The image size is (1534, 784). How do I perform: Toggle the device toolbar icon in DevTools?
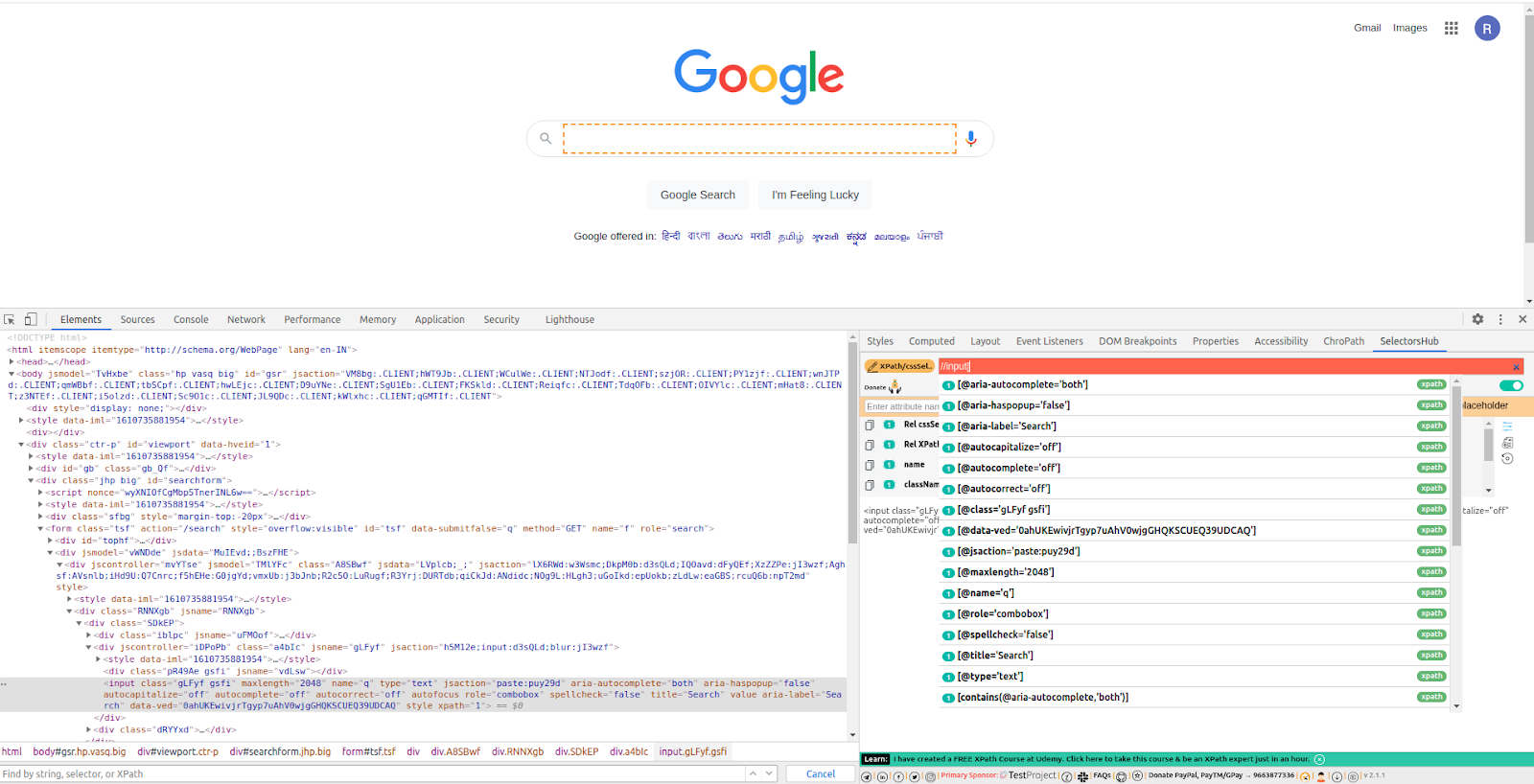tap(31, 319)
